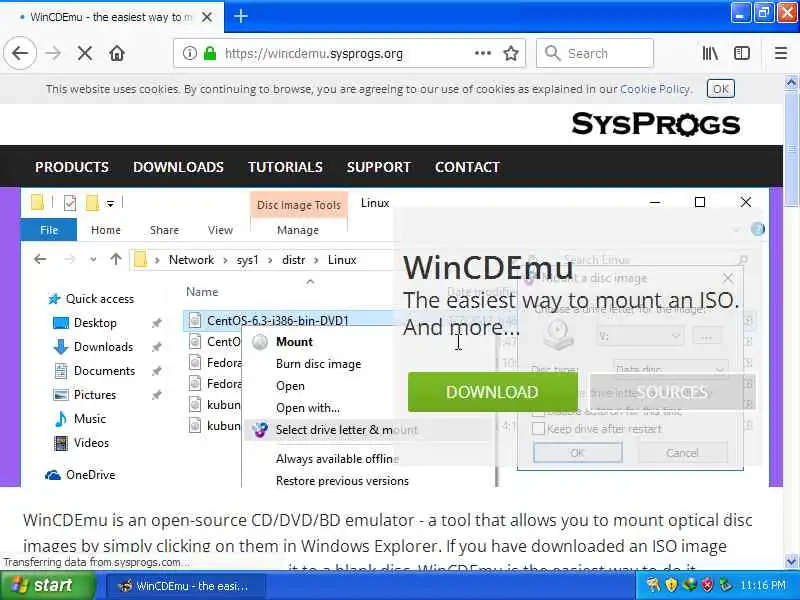Click the Name column header
This screenshot has width=800, height=600.
click(x=202, y=292)
